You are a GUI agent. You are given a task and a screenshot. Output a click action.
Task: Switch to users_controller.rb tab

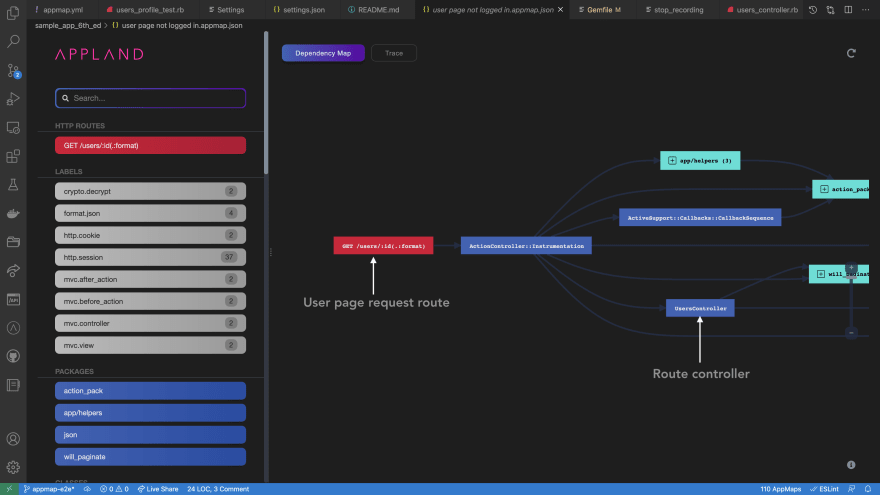(x=763, y=10)
